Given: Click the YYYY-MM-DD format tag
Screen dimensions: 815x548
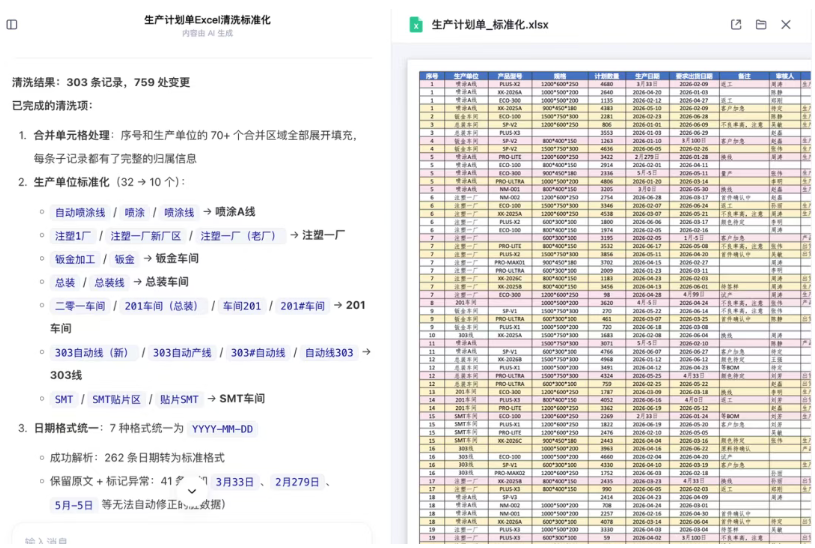Looking at the screenshot, I should click(x=222, y=429).
